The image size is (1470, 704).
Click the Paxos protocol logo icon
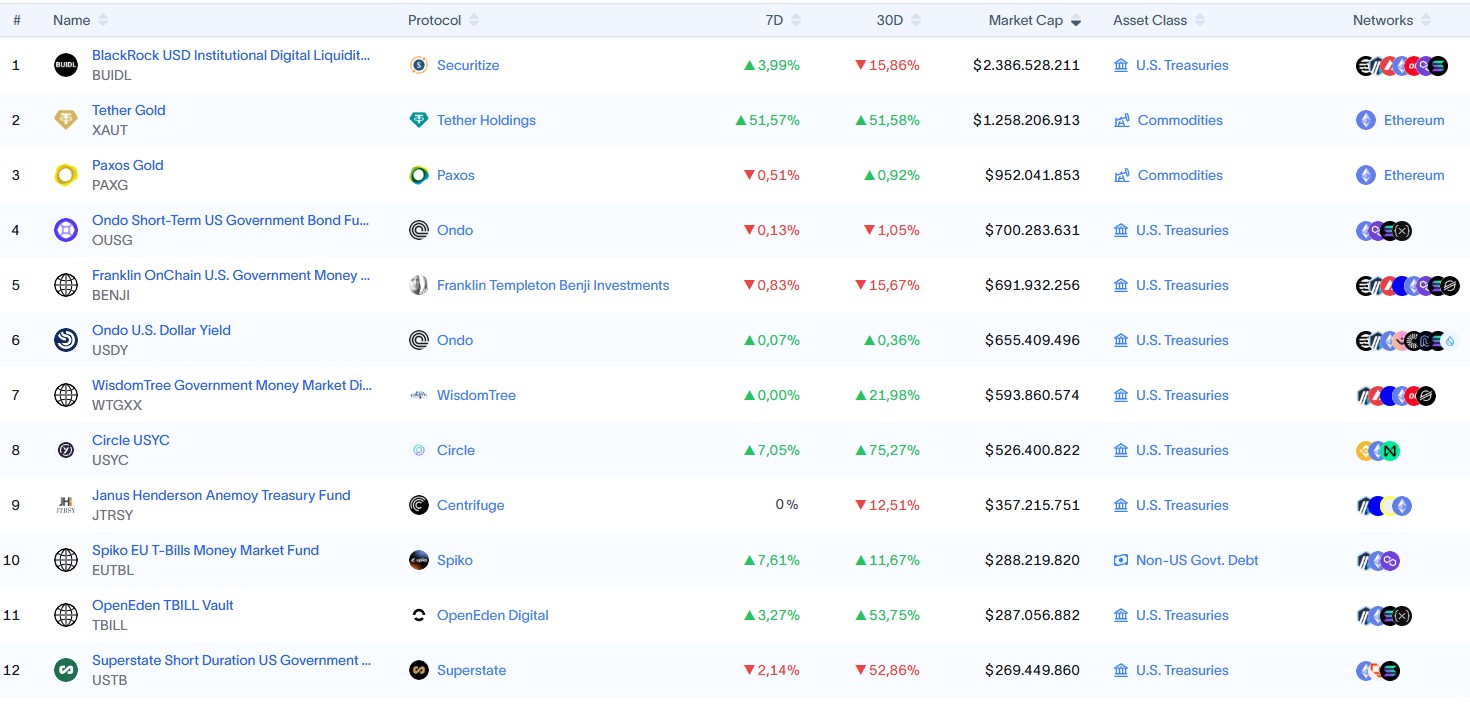point(419,175)
